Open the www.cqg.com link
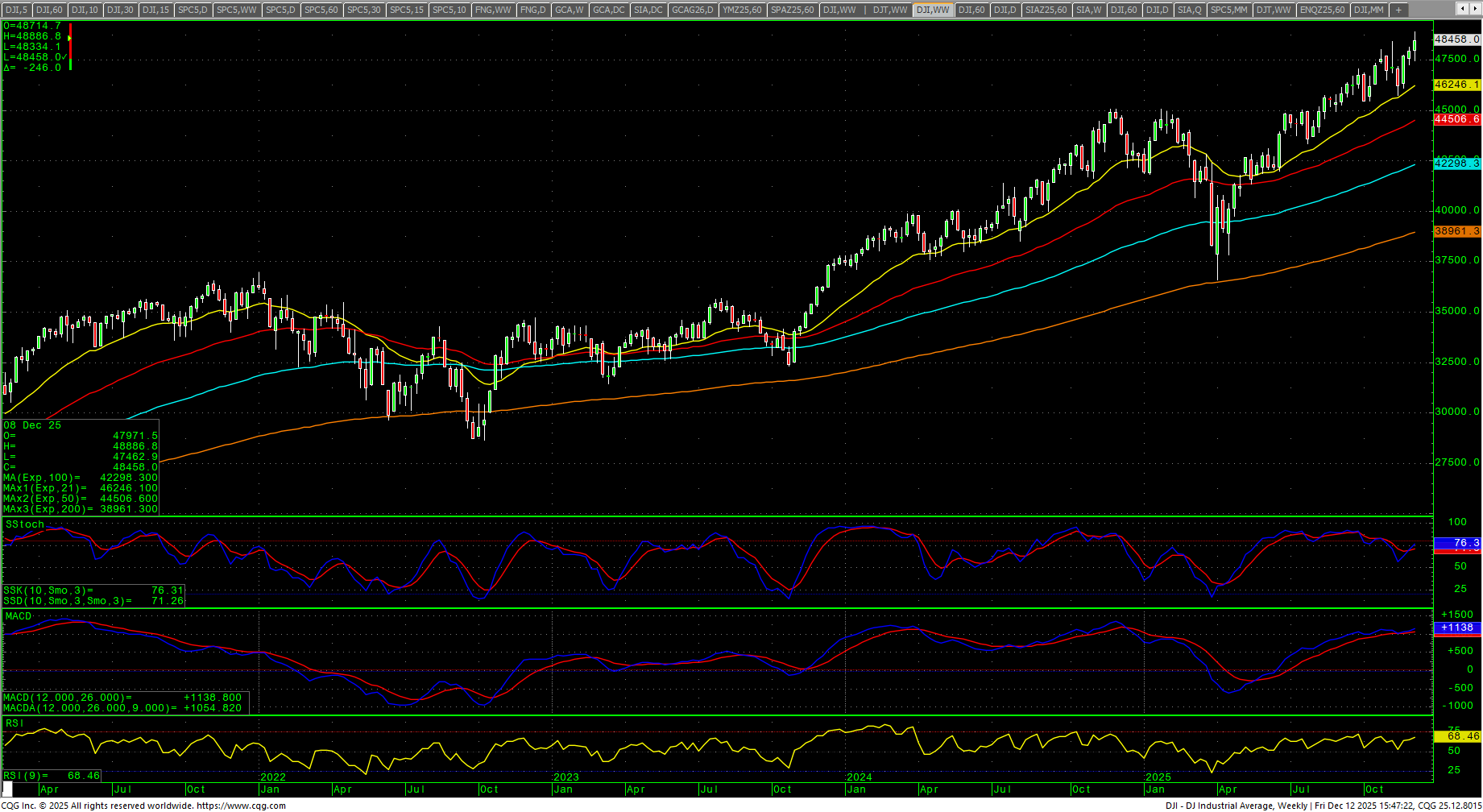1483x812 pixels. (x=241, y=806)
